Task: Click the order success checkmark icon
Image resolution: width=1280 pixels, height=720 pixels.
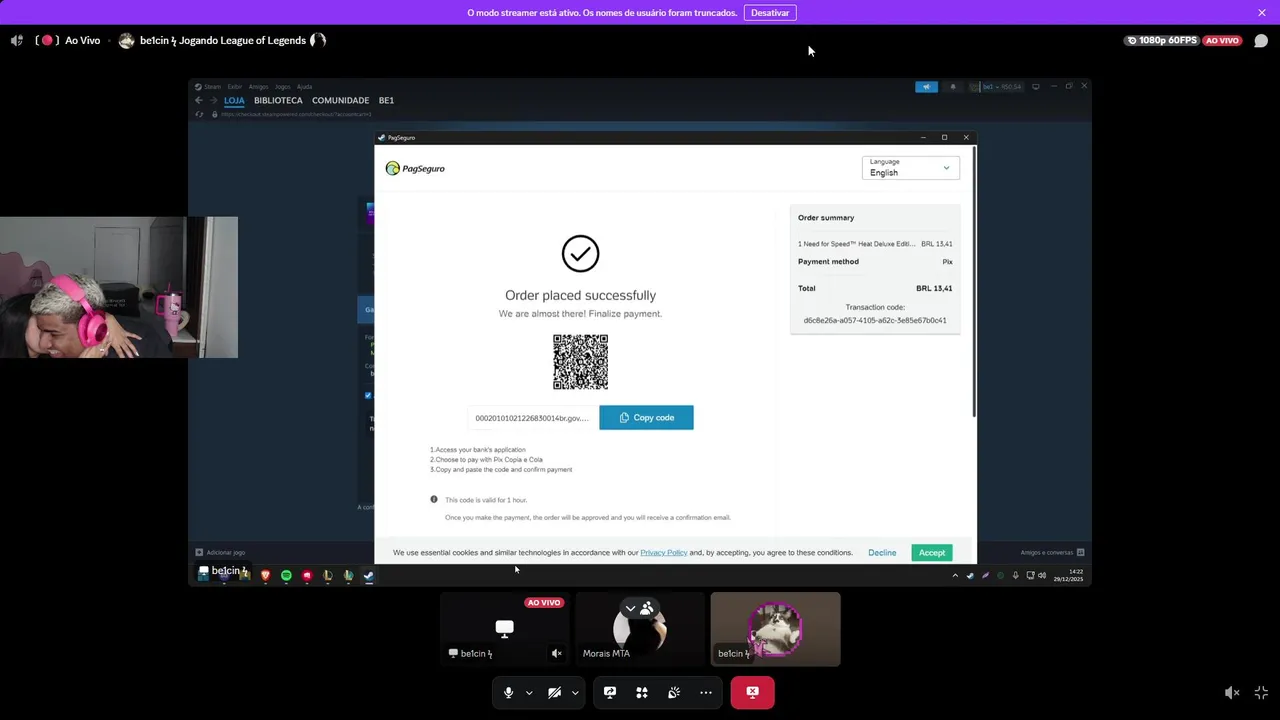Action: [x=580, y=254]
